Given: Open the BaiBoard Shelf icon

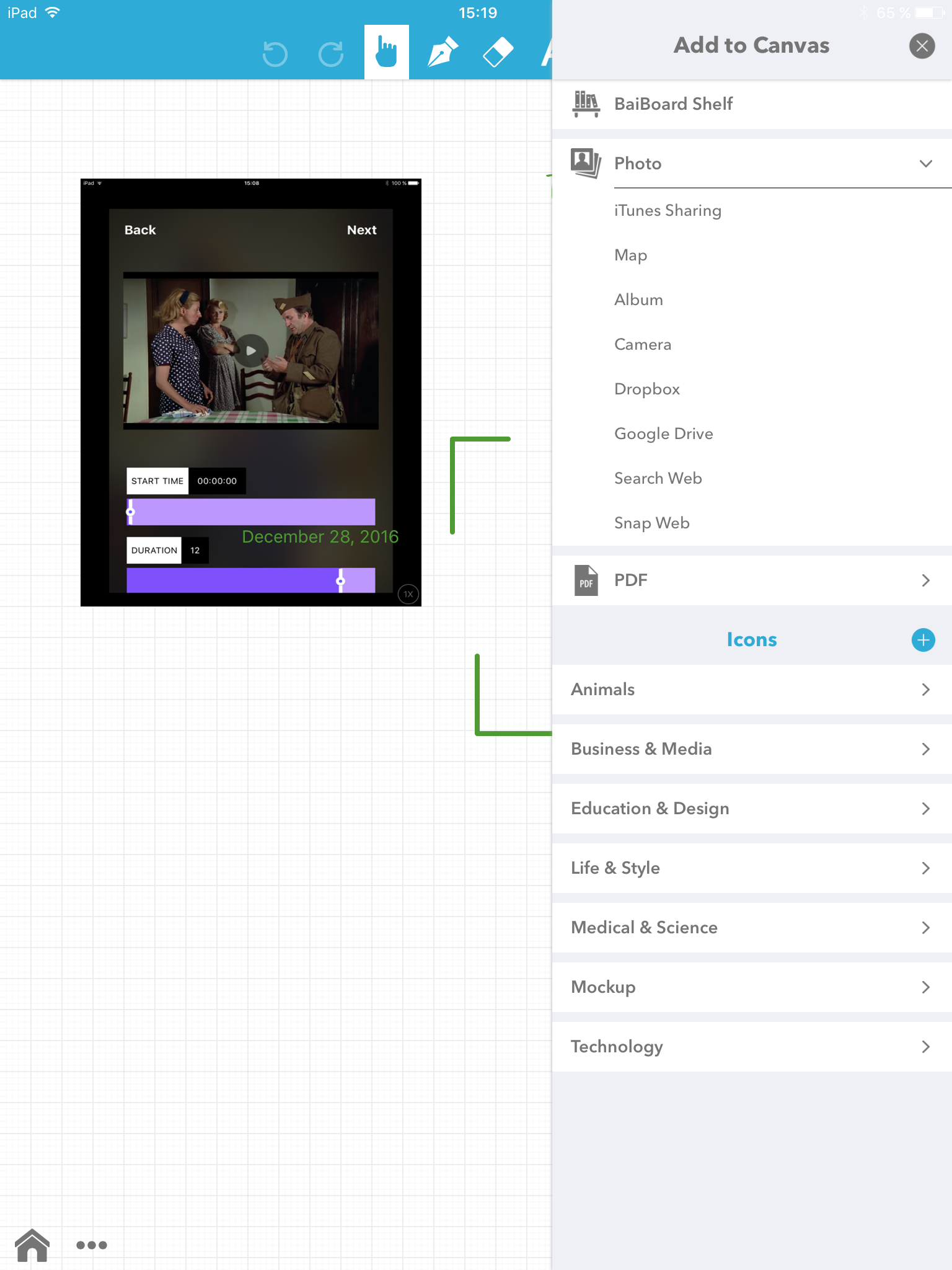Looking at the screenshot, I should click(x=586, y=104).
